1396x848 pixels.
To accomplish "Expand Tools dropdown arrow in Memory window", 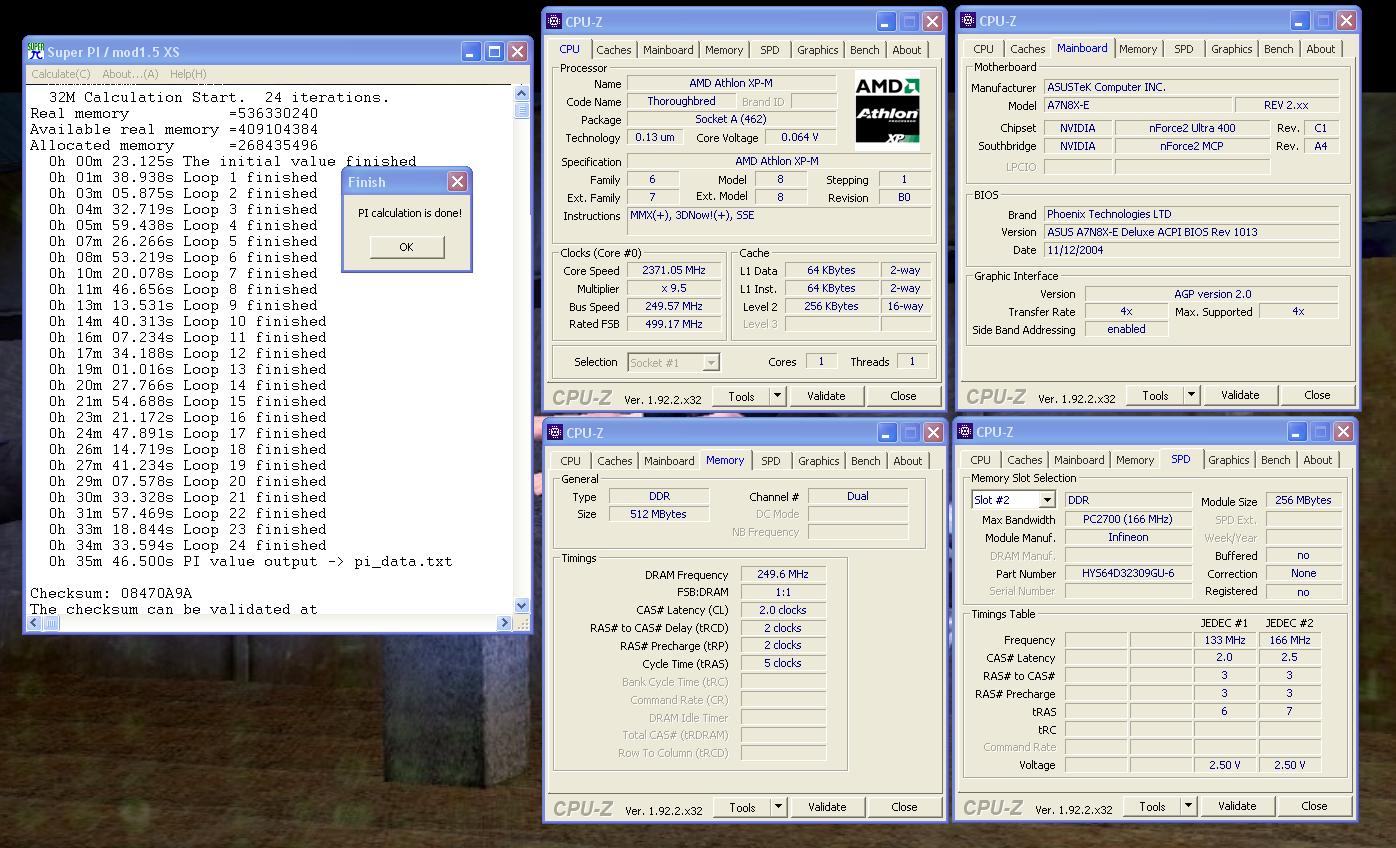I will pyautogui.click(x=778, y=807).
